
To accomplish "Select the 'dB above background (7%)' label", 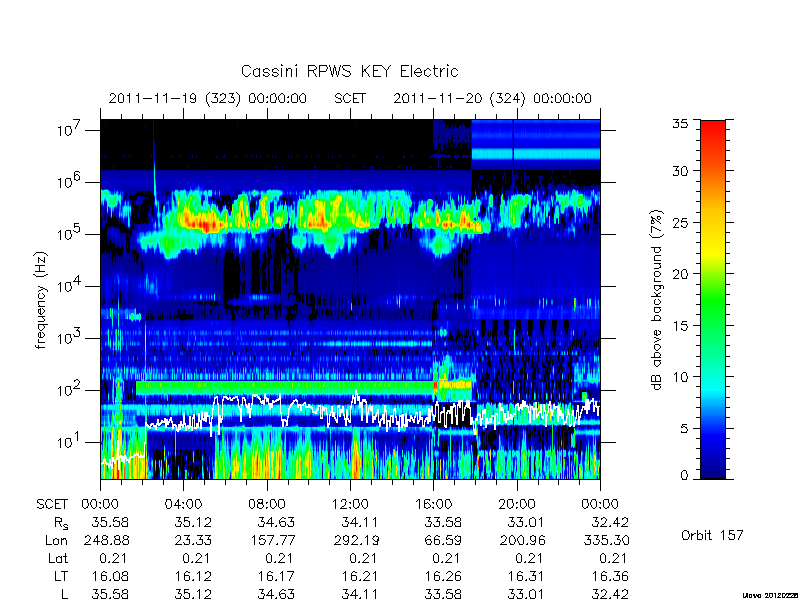I will pos(657,300).
